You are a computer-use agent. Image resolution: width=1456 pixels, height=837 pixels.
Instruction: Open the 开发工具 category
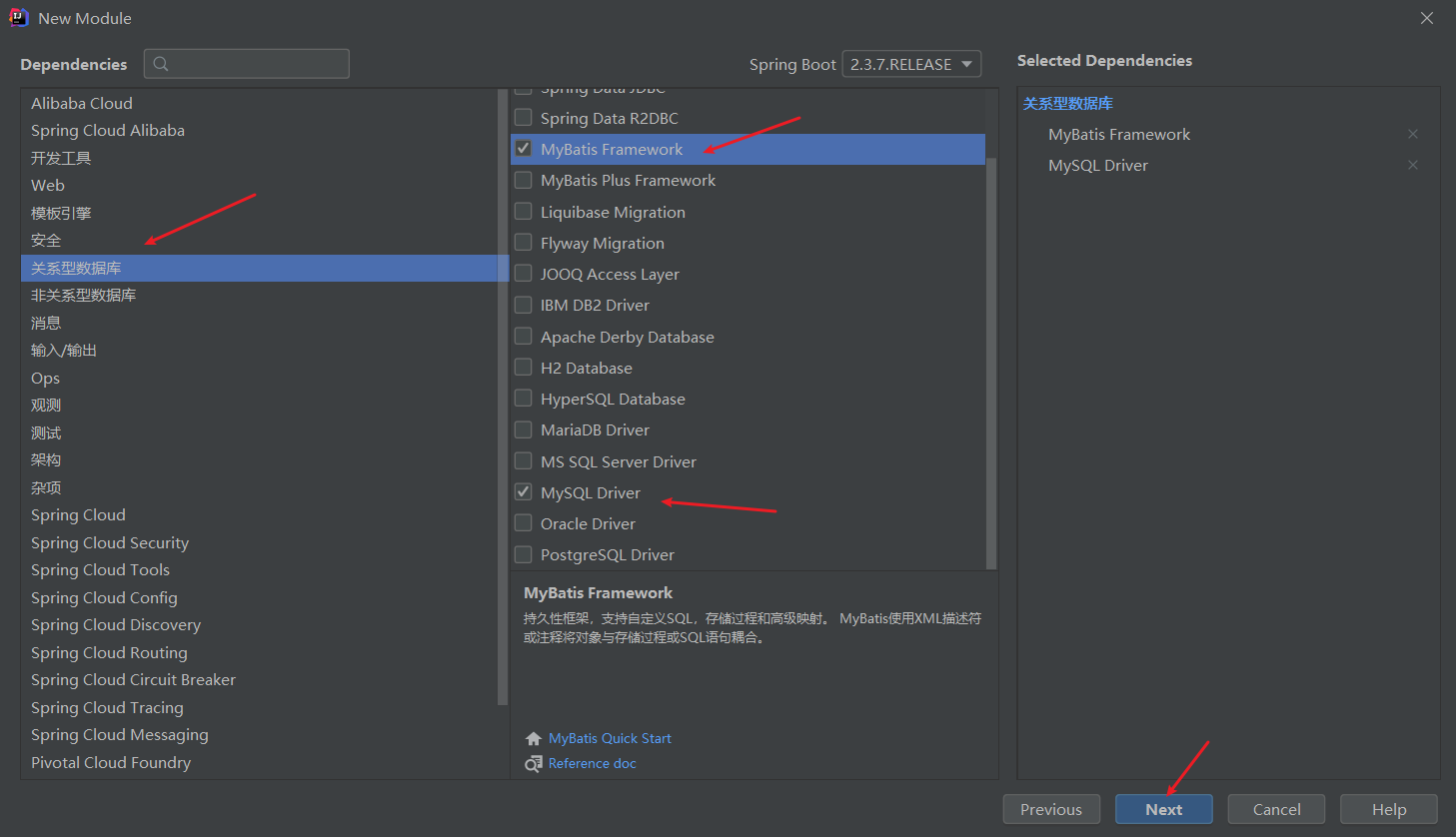pyautogui.click(x=259, y=158)
